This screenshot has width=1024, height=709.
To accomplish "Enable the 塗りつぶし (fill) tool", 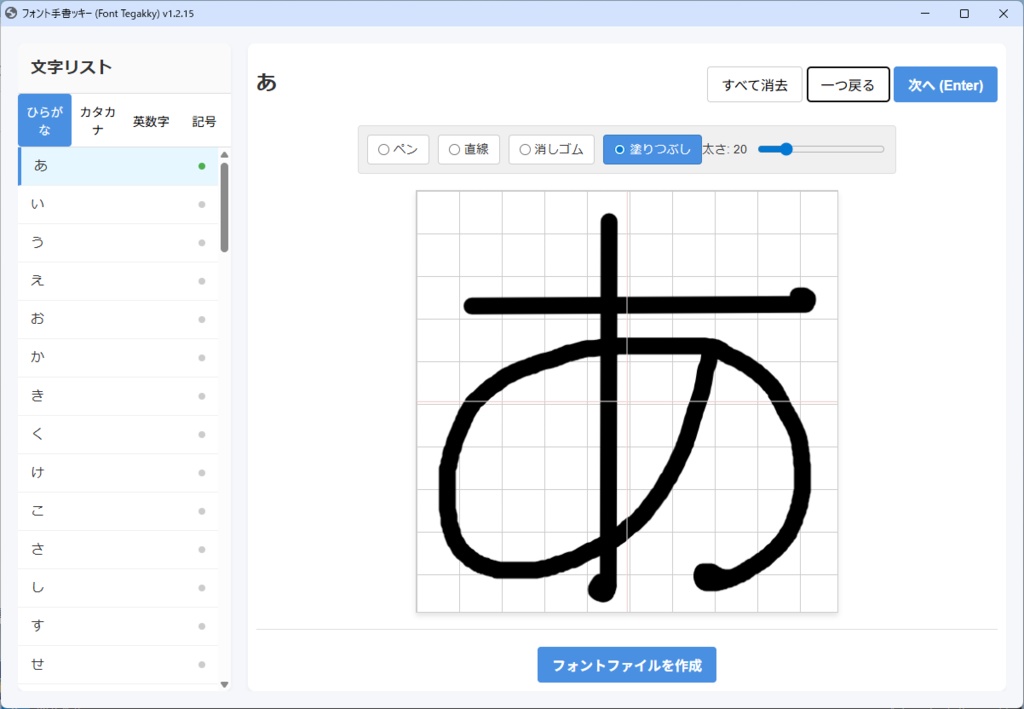I will point(652,148).
